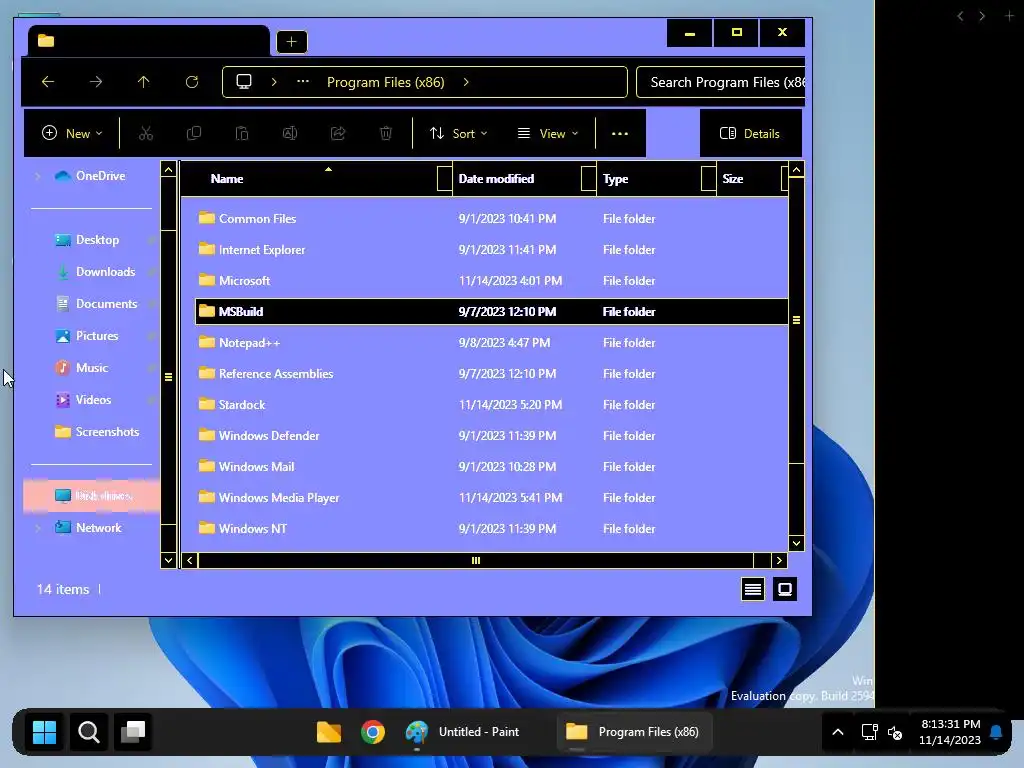This screenshot has height=768, width=1024.
Task: Open the New dropdown menu
Action: pyautogui.click(x=72, y=133)
